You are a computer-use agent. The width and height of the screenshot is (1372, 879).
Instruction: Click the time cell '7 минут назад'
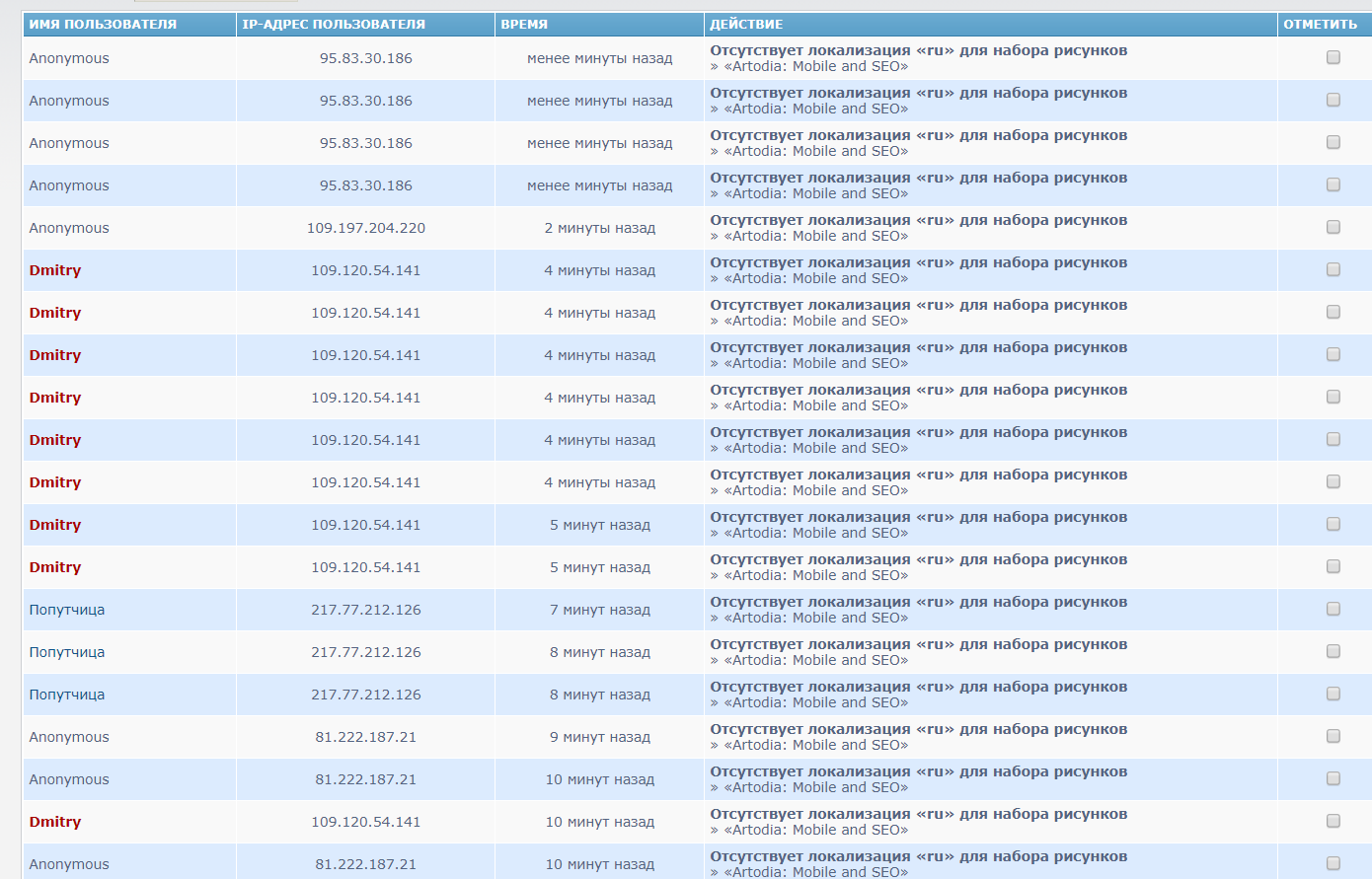tap(600, 610)
